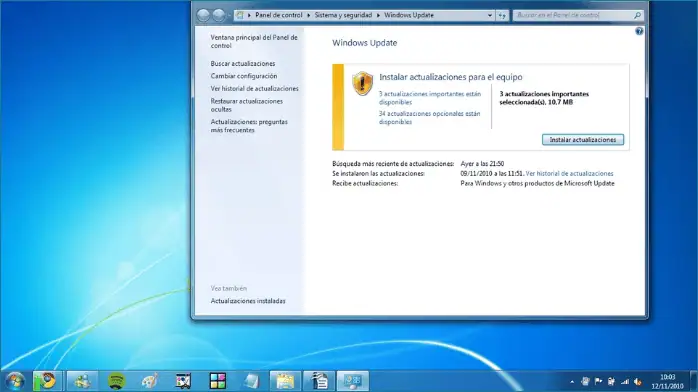Click Restaurar actualizaciones ocultas
Screen dimensions: 698x392
tap(246, 105)
